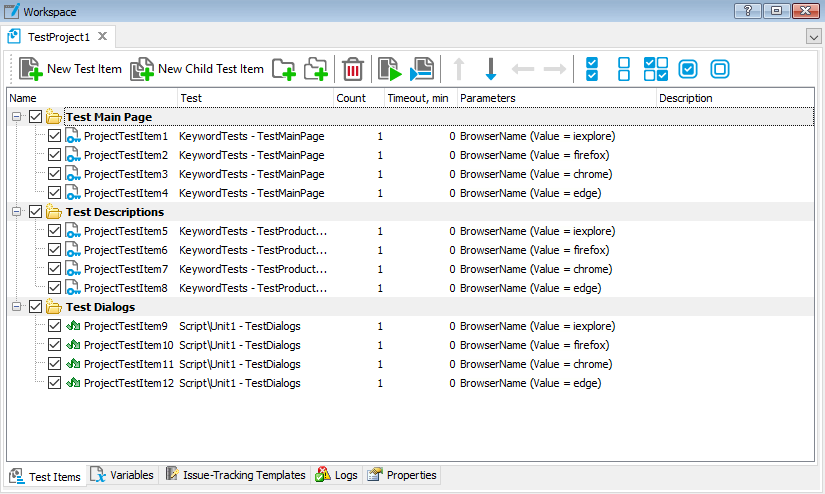Click the Invert Selection checkboxes icon

[656, 69]
